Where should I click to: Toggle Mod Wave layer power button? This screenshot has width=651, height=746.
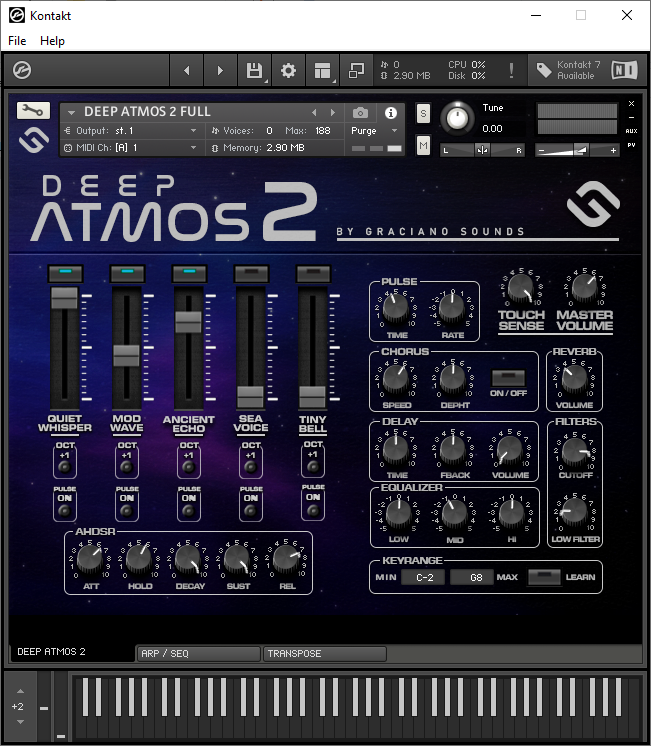point(127,274)
